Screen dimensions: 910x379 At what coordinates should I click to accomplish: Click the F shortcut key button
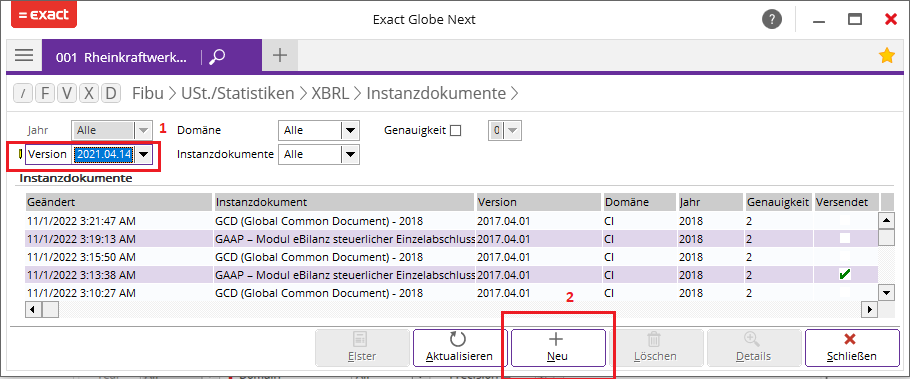pos(45,93)
